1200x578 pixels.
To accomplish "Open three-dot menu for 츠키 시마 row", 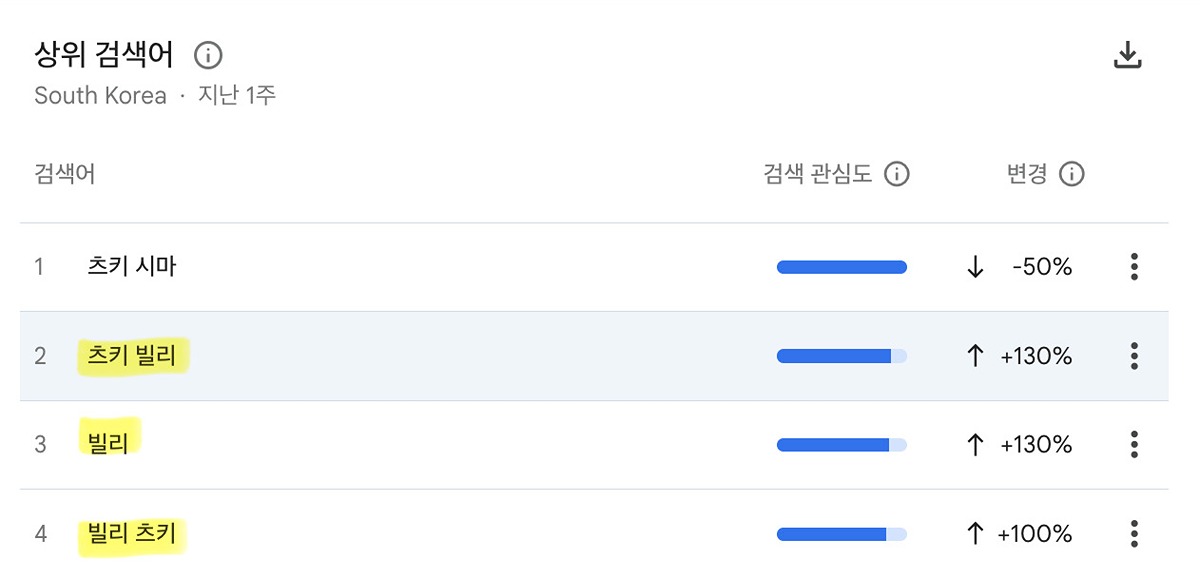I will point(1133,267).
